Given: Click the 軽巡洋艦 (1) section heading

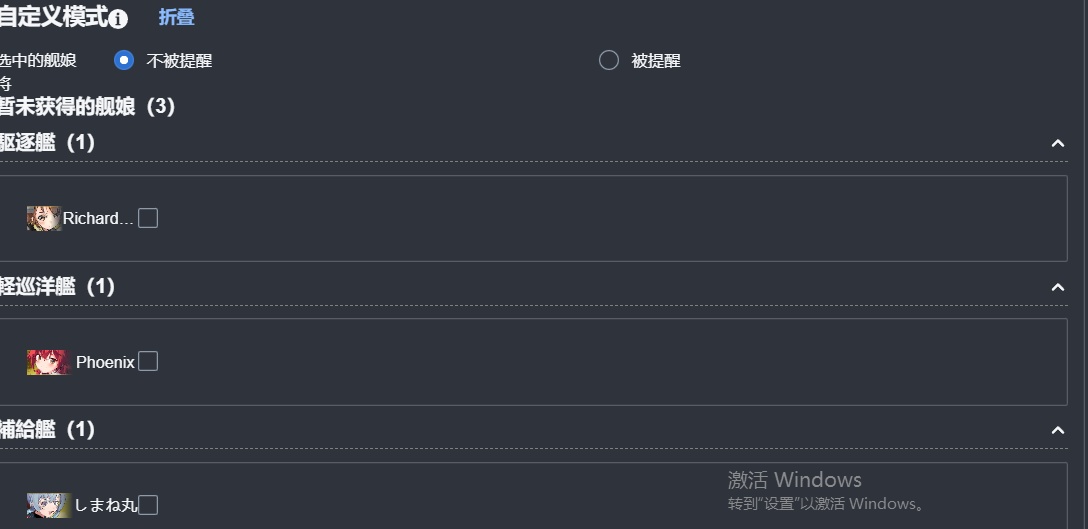Looking at the screenshot, I should tap(57, 286).
